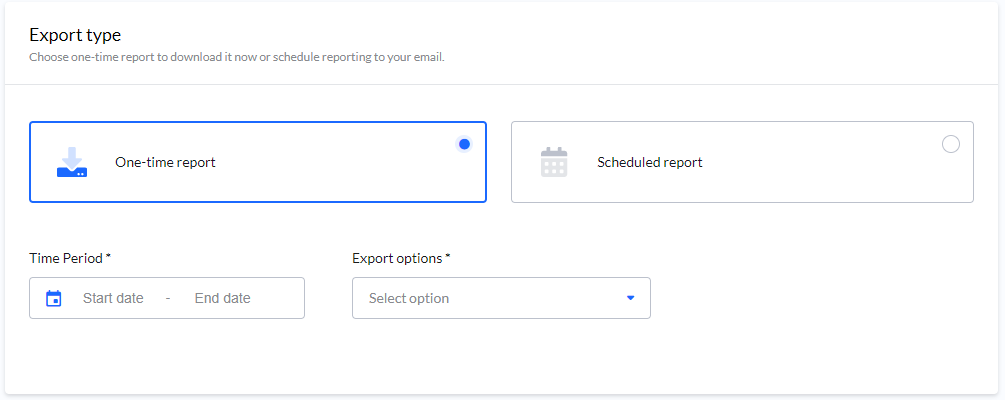Expand the Export options dropdown arrow
This screenshot has width=1005, height=400.
630,298
